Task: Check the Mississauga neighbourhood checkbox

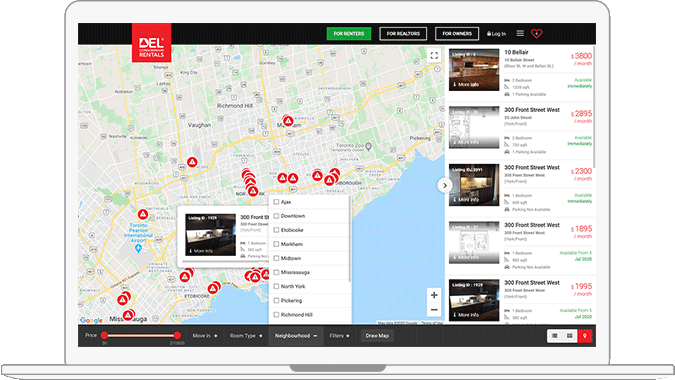Action: click(x=276, y=272)
